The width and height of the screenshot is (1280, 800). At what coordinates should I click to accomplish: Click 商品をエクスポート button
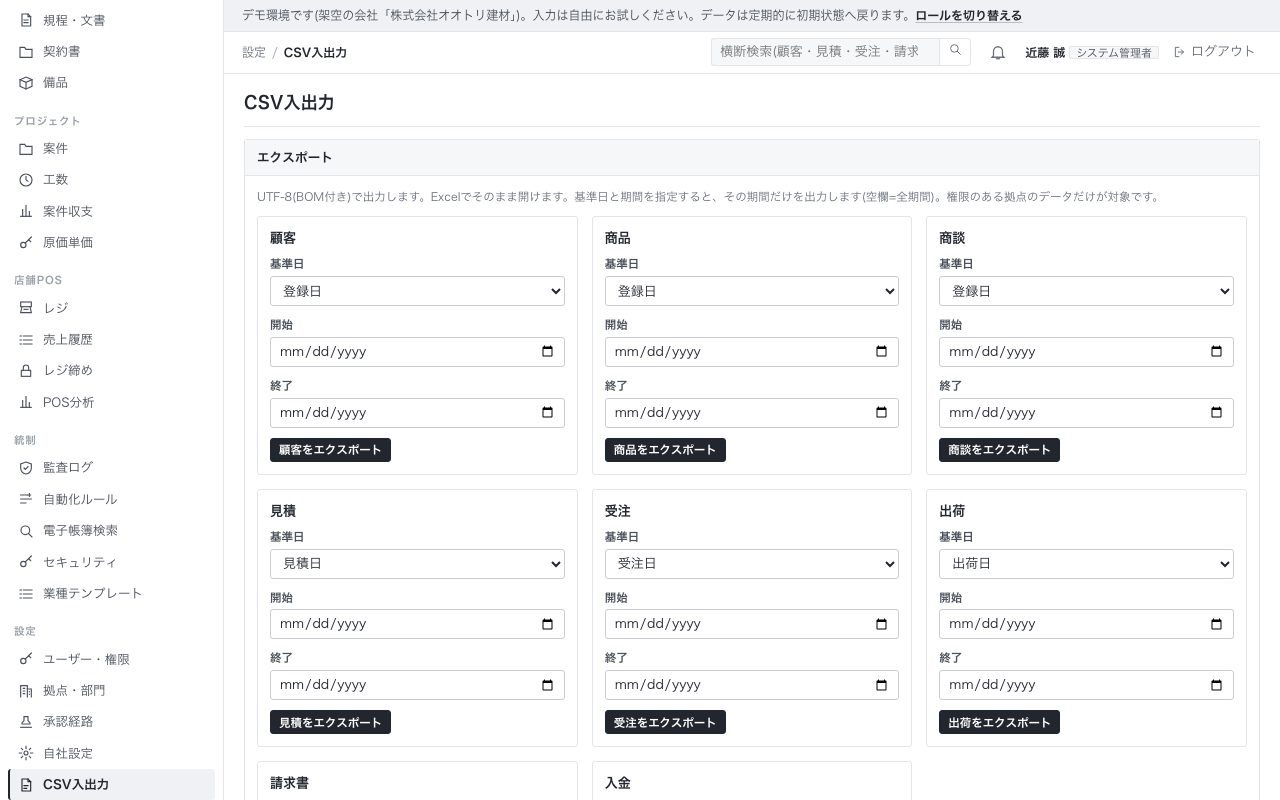coord(665,450)
